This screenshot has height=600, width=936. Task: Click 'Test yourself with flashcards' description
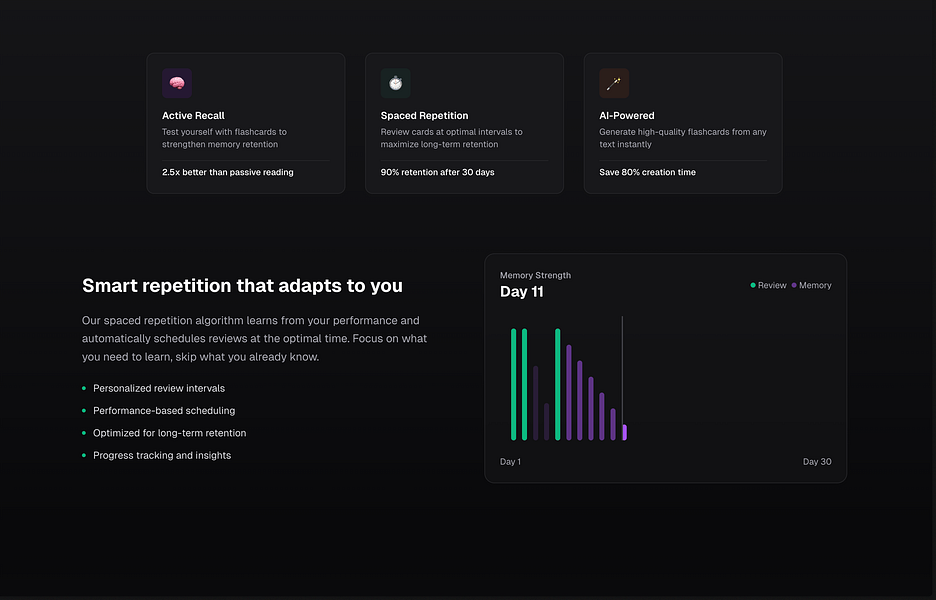(224, 138)
